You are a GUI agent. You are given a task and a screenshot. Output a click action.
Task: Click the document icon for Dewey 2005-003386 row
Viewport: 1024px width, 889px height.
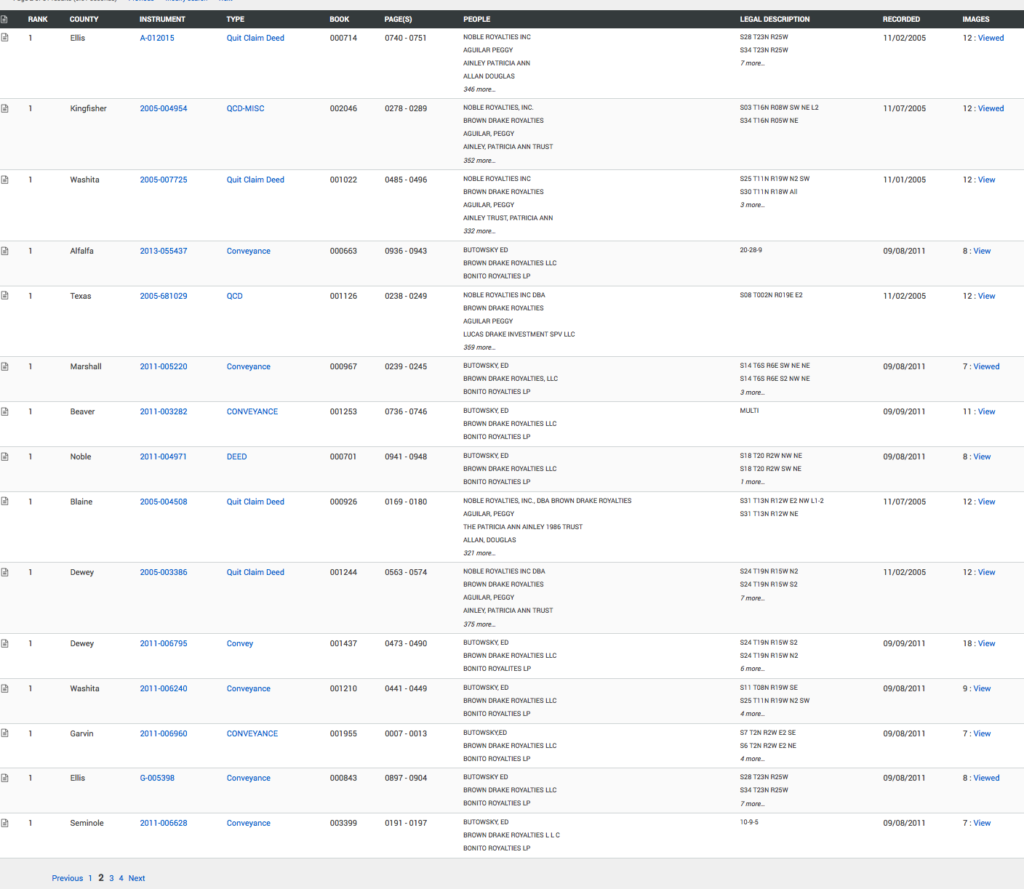click(5, 572)
